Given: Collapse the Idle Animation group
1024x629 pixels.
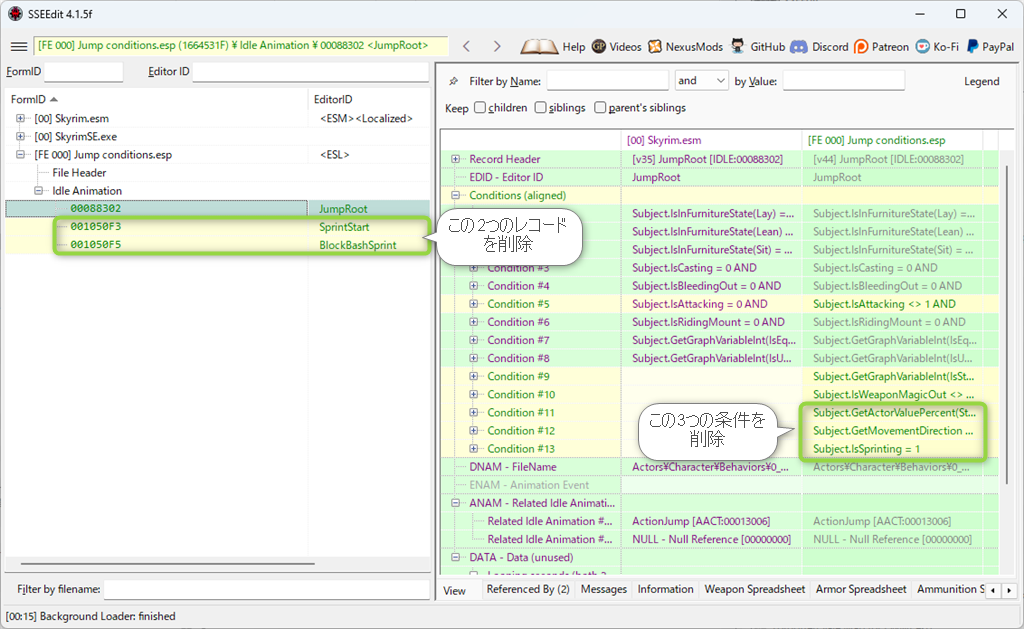Looking at the screenshot, I should click(x=39, y=191).
